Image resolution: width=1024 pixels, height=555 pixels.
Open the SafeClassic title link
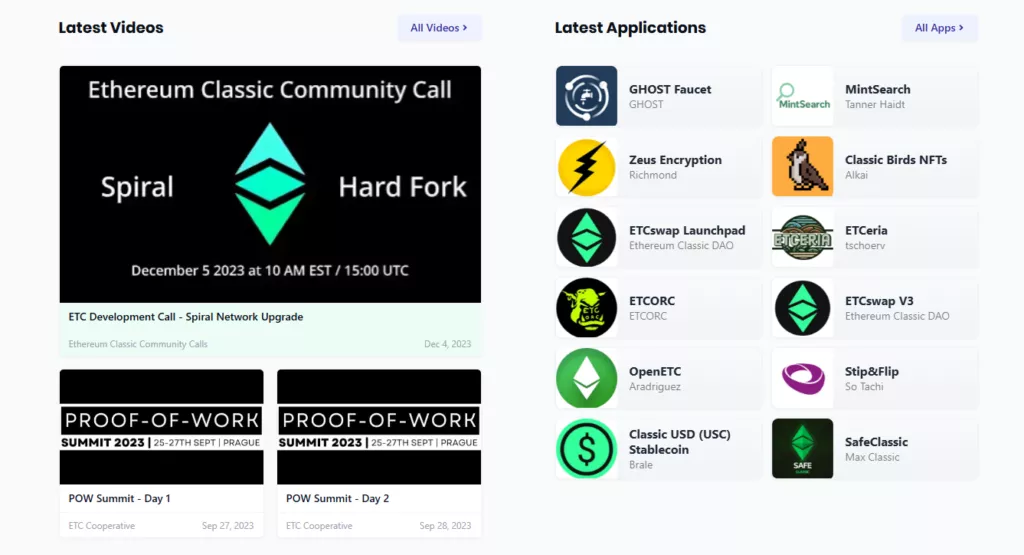(876, 442)
